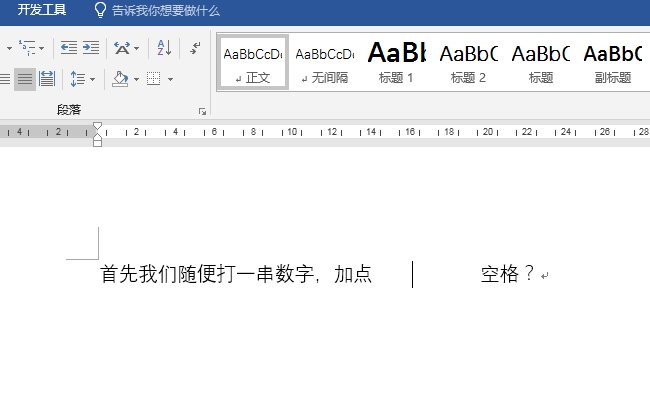
Task: Open the multilevel list button
Action: point(28,48)
